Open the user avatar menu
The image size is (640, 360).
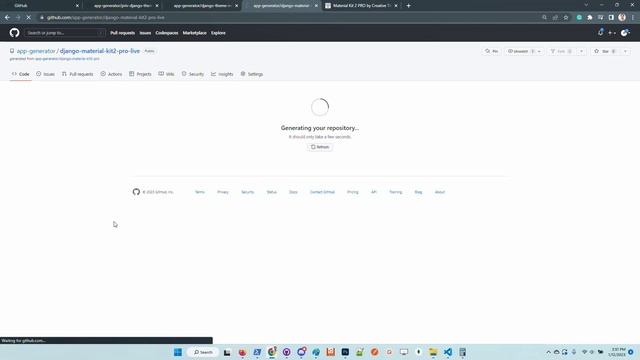[625, 33]
